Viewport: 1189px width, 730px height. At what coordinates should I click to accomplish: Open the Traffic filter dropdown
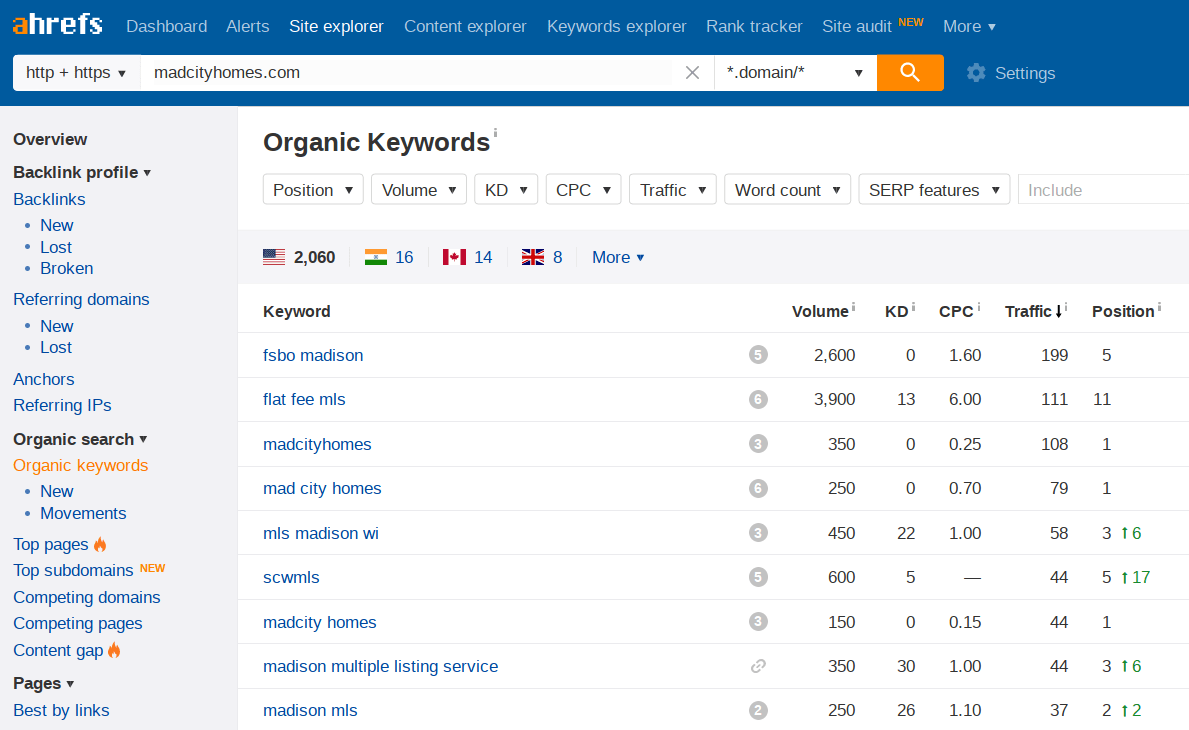tap(673, 190)
